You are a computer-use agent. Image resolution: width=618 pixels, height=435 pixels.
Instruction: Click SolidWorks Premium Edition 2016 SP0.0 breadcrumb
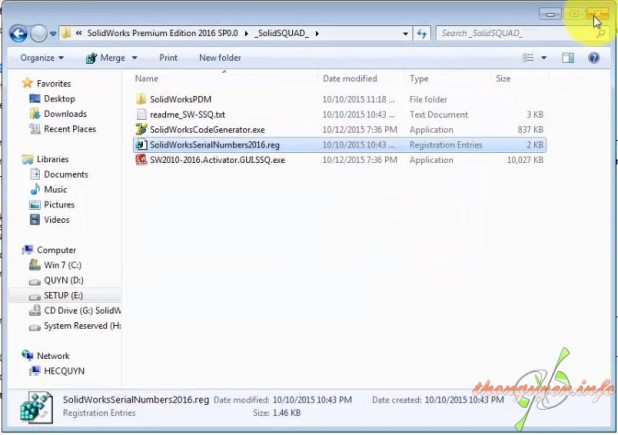point(162,33)
